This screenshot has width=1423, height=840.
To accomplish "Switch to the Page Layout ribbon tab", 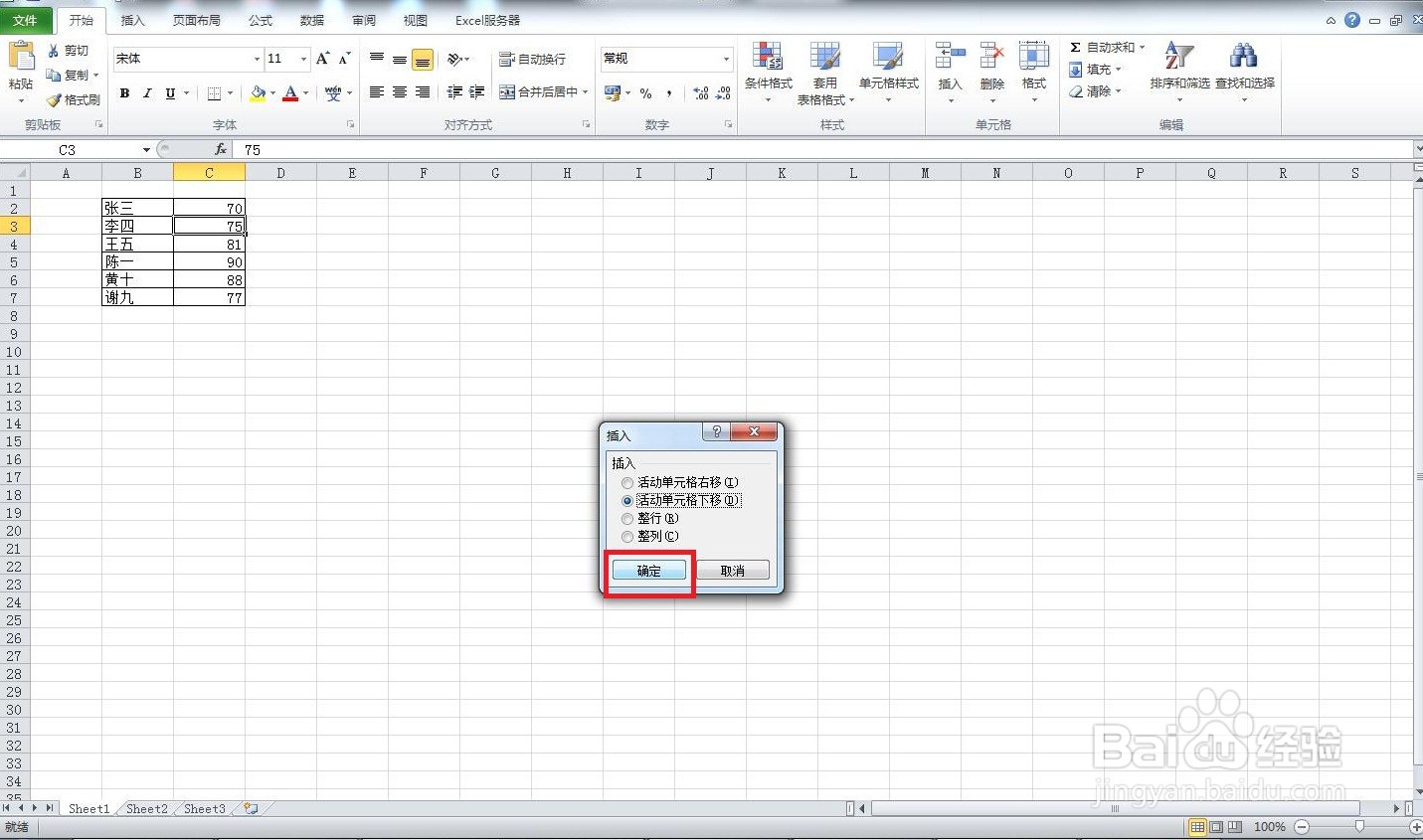I will click(x=197, y=20).
